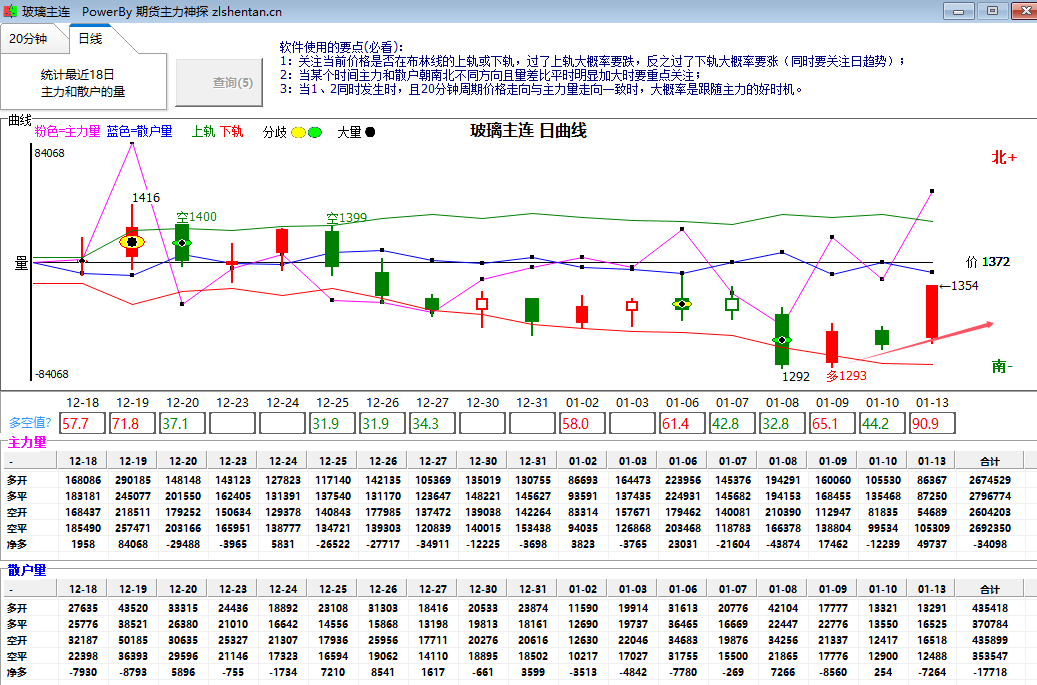1037x685 pixels.
Task: Click the 01-13 column header in 散户量 table
Action: pos(932,589)
